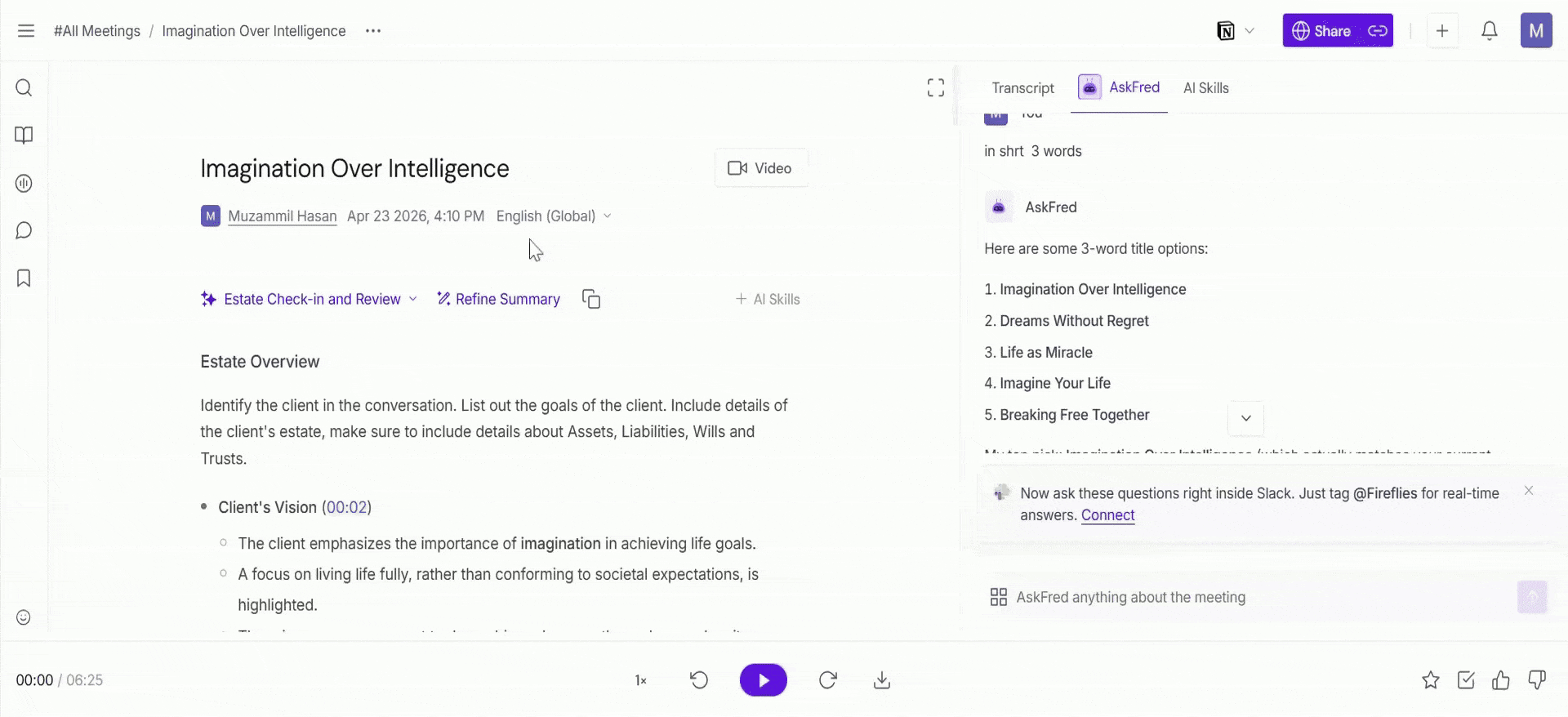1568x717 pixels.
Task: Expand to fullscreen view
Action: (936, 87)
